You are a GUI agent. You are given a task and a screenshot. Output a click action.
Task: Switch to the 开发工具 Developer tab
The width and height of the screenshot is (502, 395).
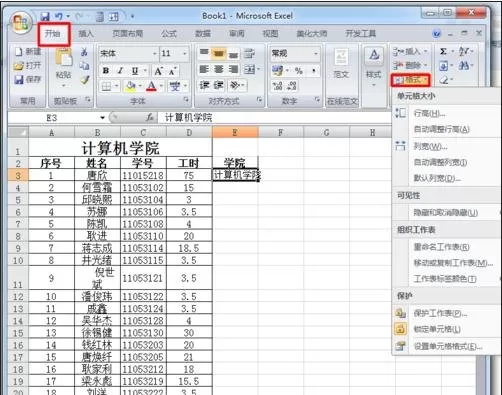[x=361, y=34]
